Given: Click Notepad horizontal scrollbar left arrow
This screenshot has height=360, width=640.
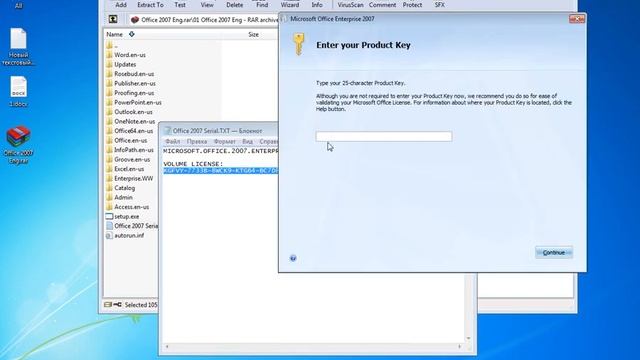Looking at the screenshot, I should point(167,347).
